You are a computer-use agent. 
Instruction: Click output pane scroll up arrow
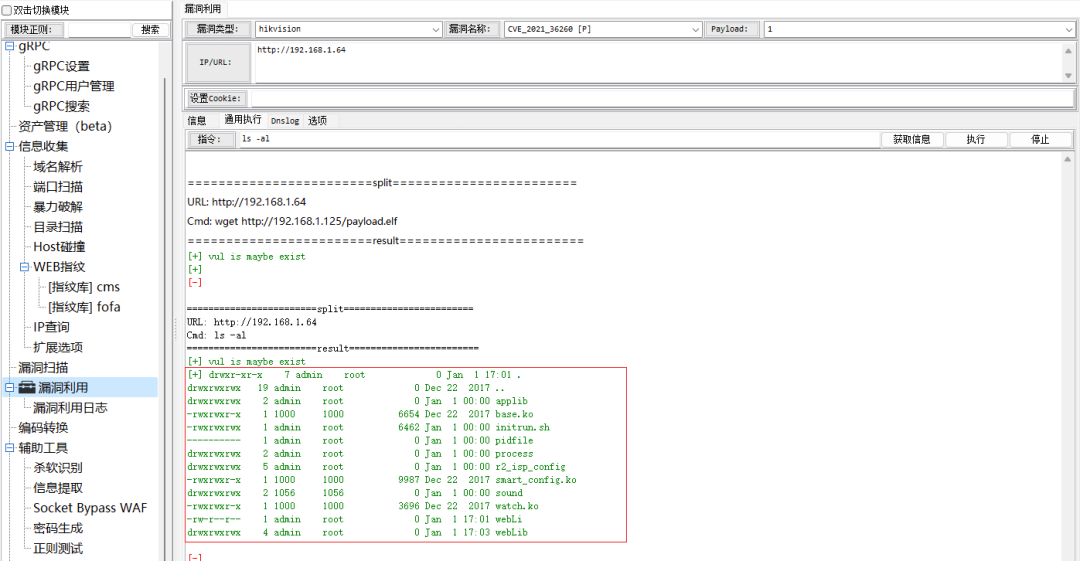1068,159
